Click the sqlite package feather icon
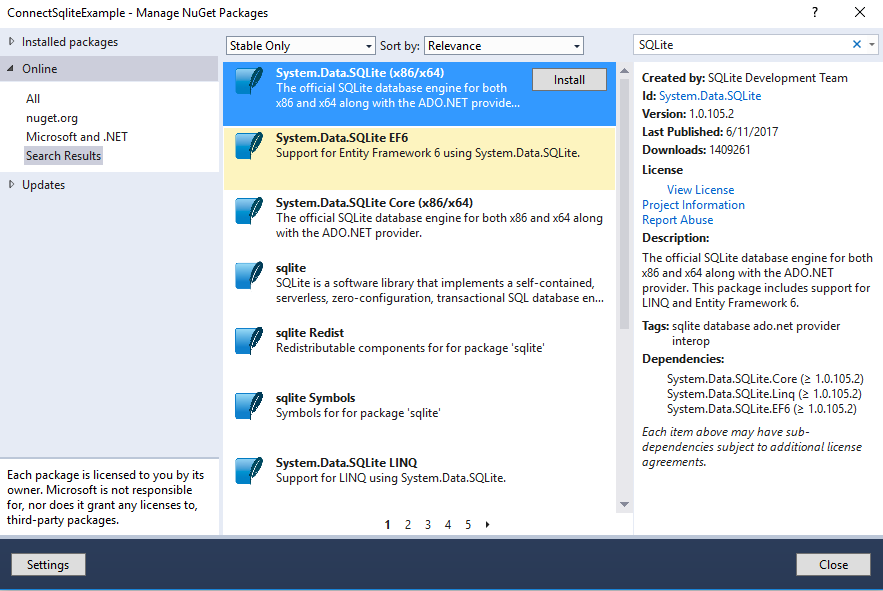This screenshot has width=883, height=591. pos(249,275)
